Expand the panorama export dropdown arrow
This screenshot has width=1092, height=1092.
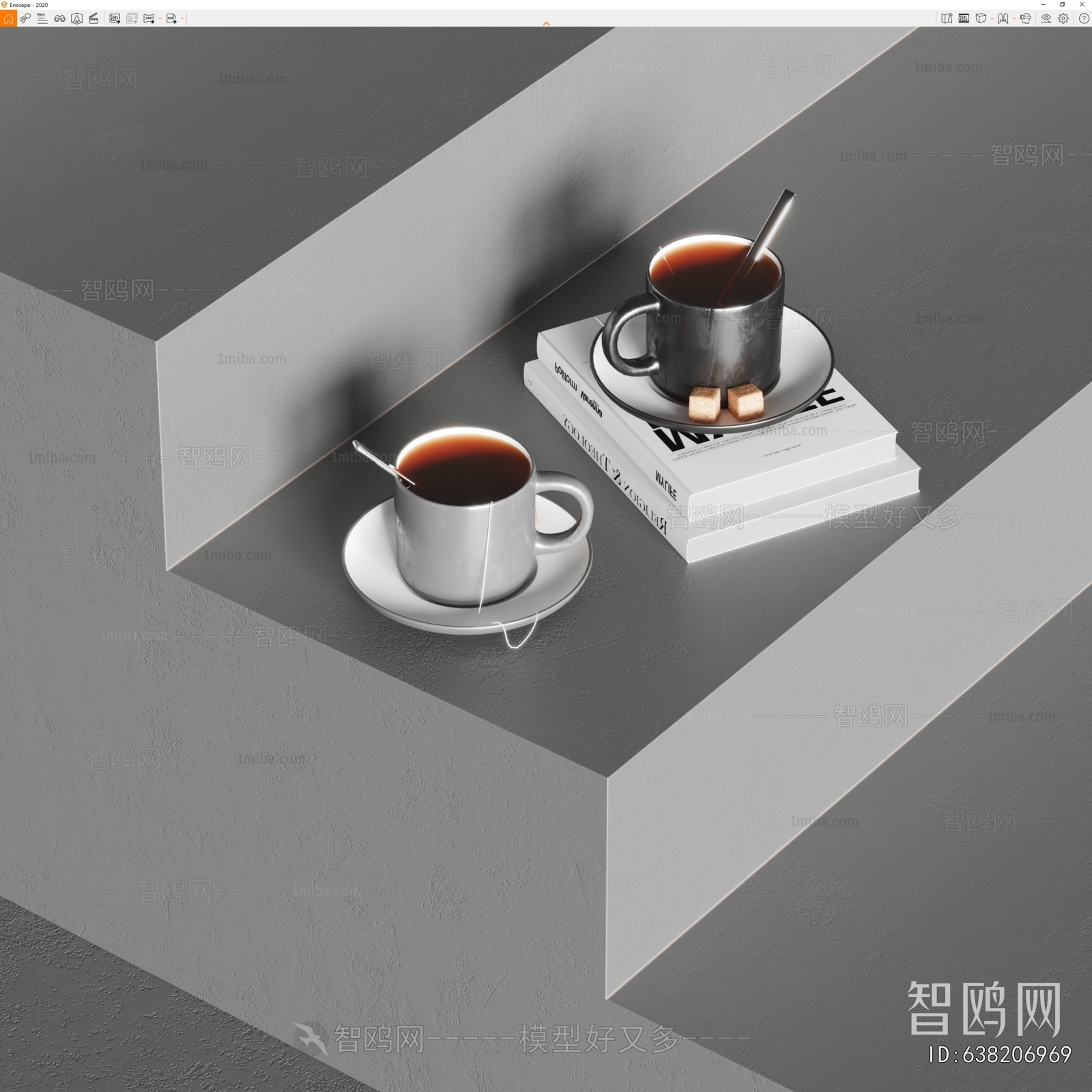(x=160, y=18)
